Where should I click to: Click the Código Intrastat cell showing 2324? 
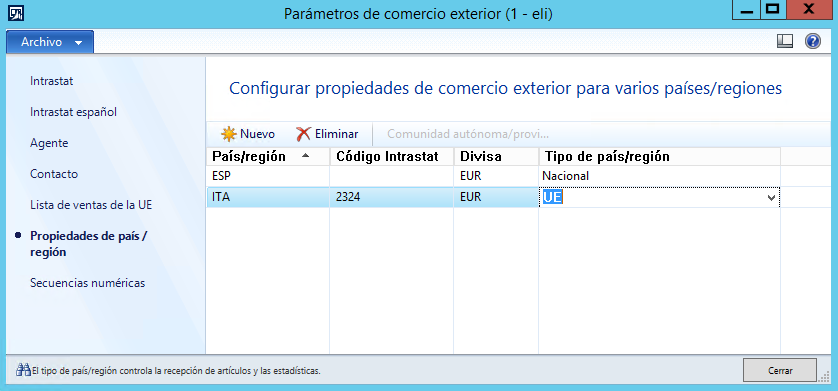[x=391, y=197]
